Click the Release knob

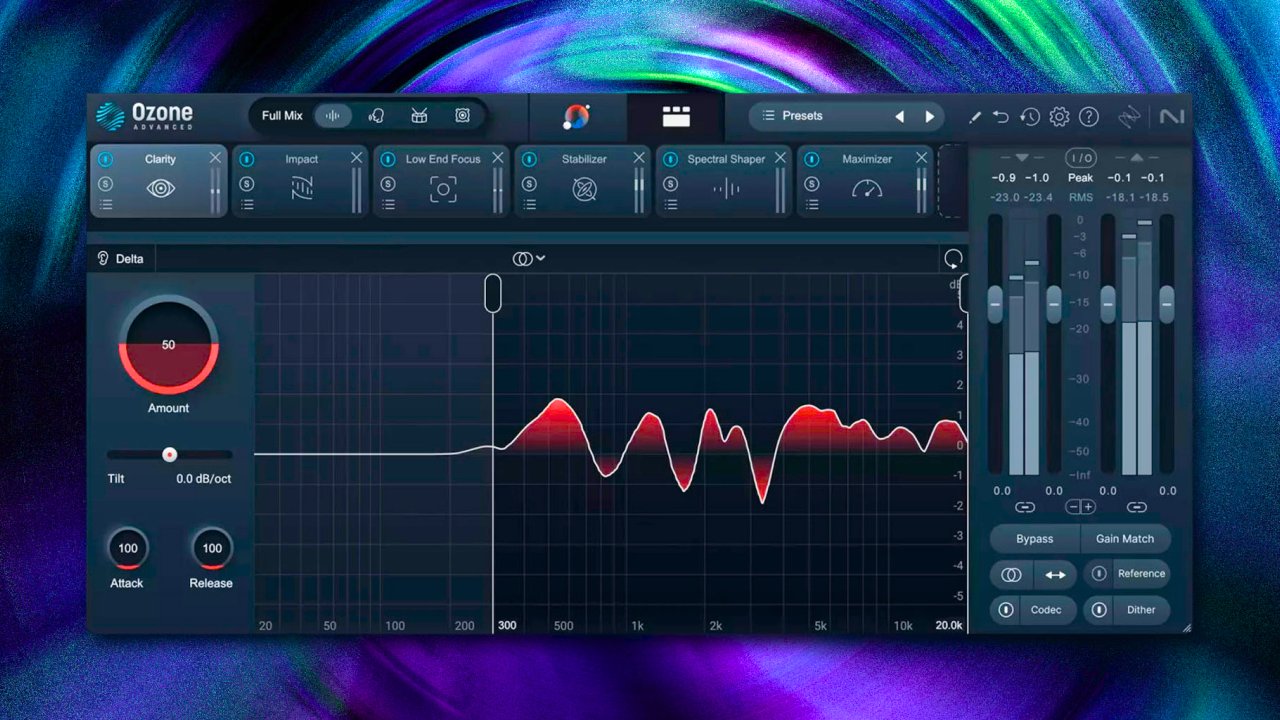212,548
